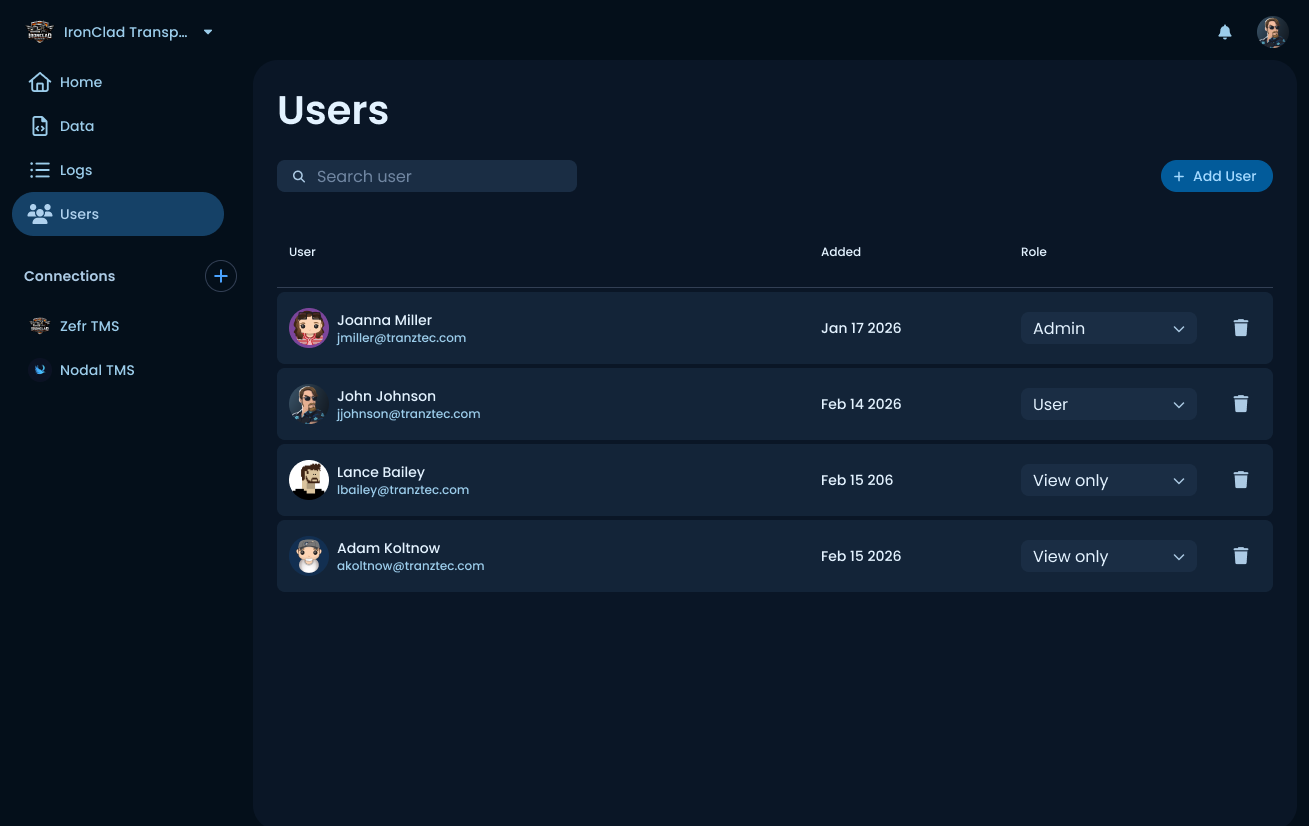Viewport: 1309px width, 826px height.
Task: Select the name Joanna Miller
Action: [385, 320]
